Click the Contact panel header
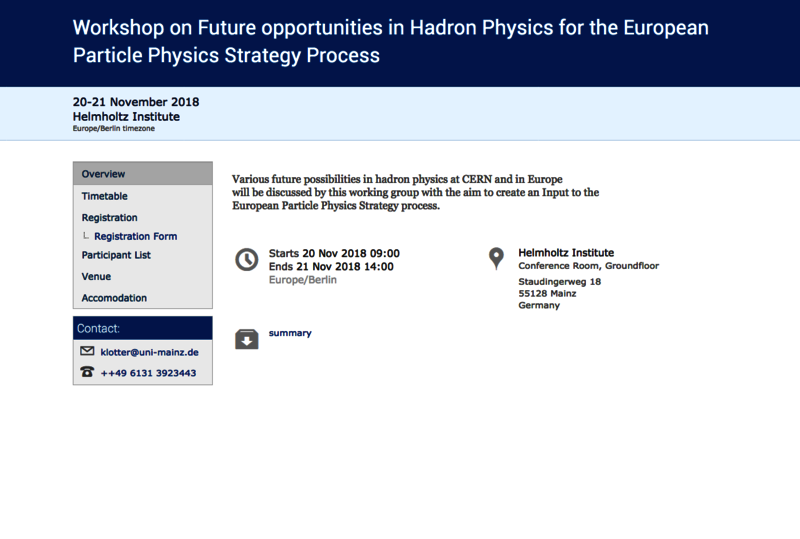Screen dimensions: 800x539 [x=143, y=328]
